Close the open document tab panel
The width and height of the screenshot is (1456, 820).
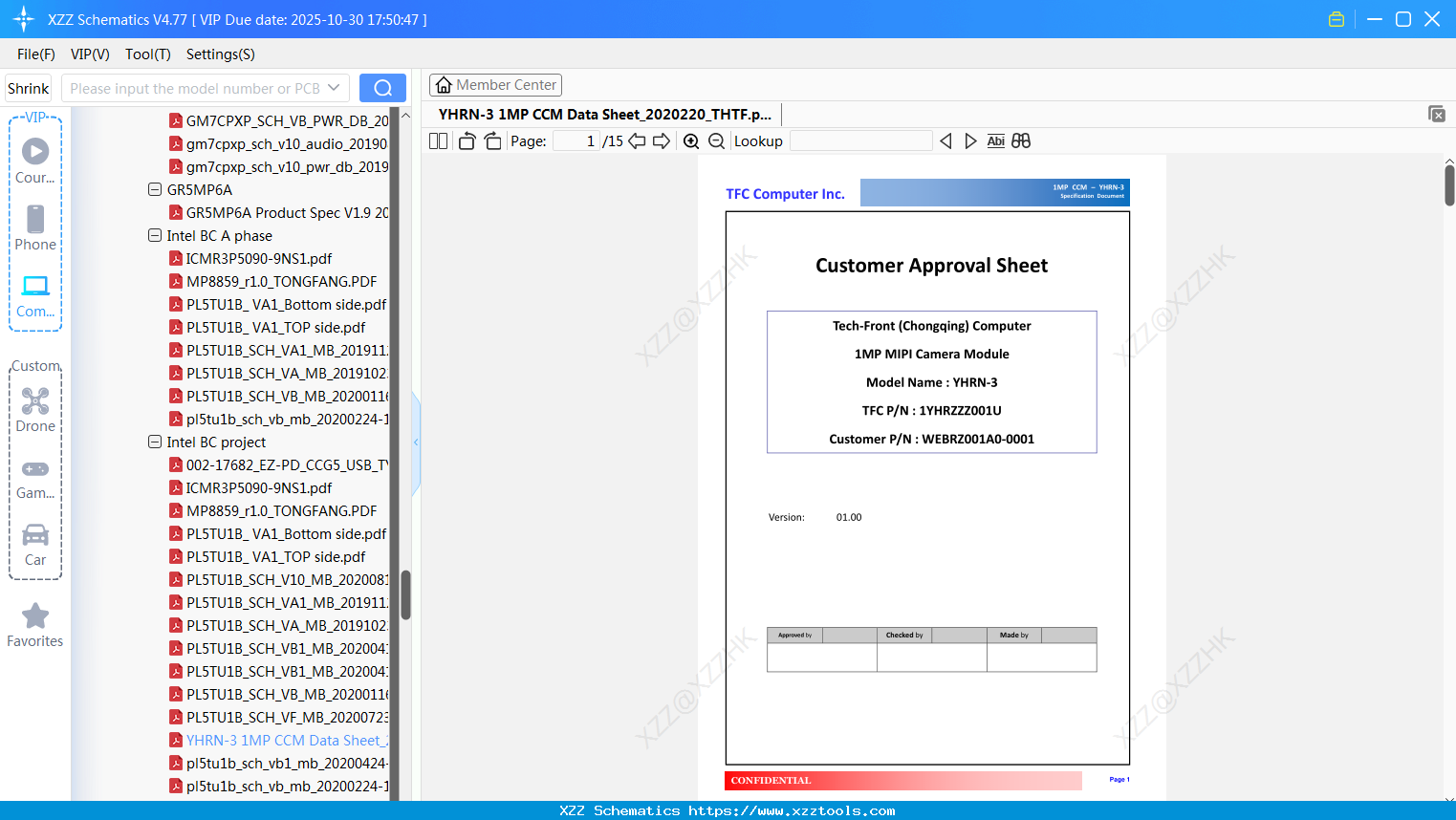[1436, 115]
